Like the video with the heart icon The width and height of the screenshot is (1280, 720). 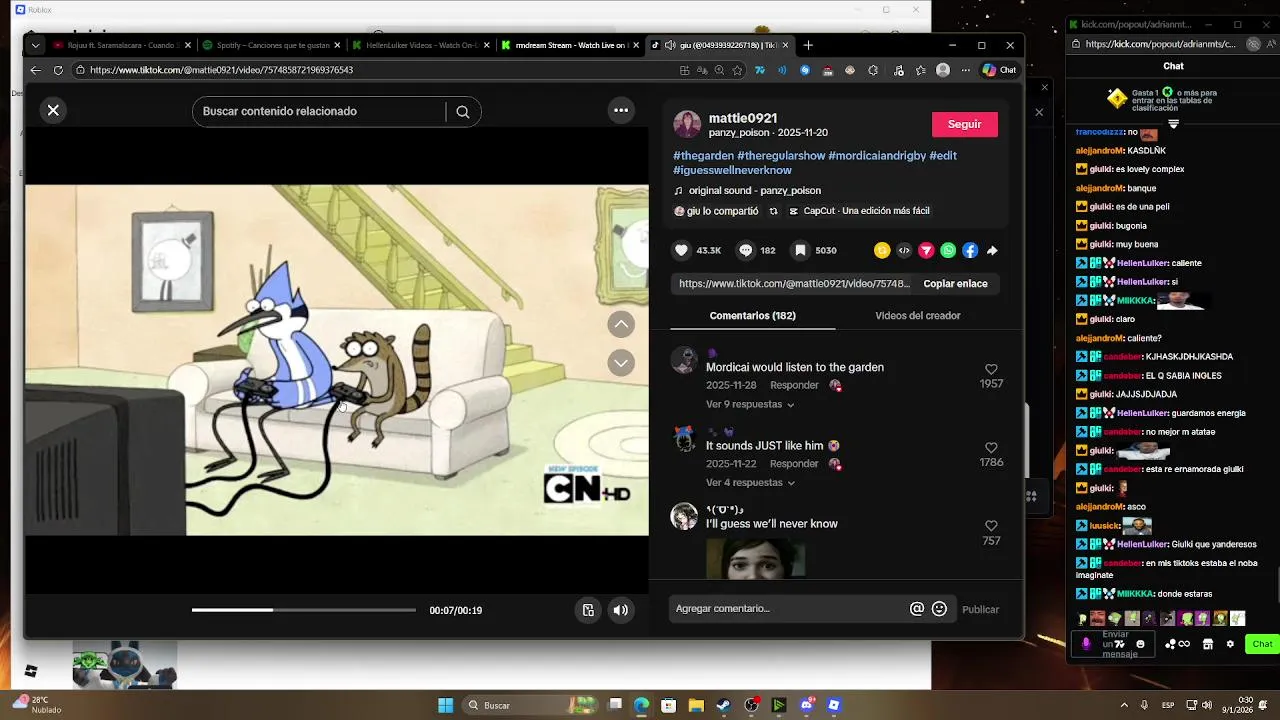point(682,250)
